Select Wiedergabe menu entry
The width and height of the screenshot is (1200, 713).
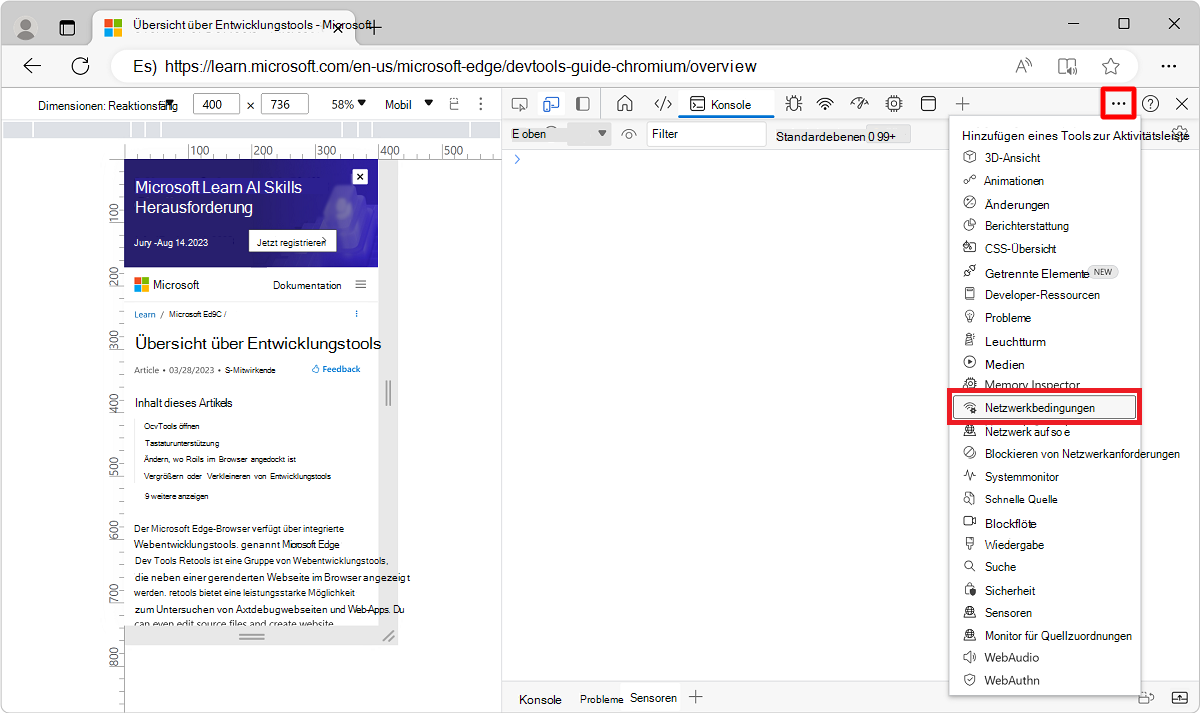click(1044, 545)
